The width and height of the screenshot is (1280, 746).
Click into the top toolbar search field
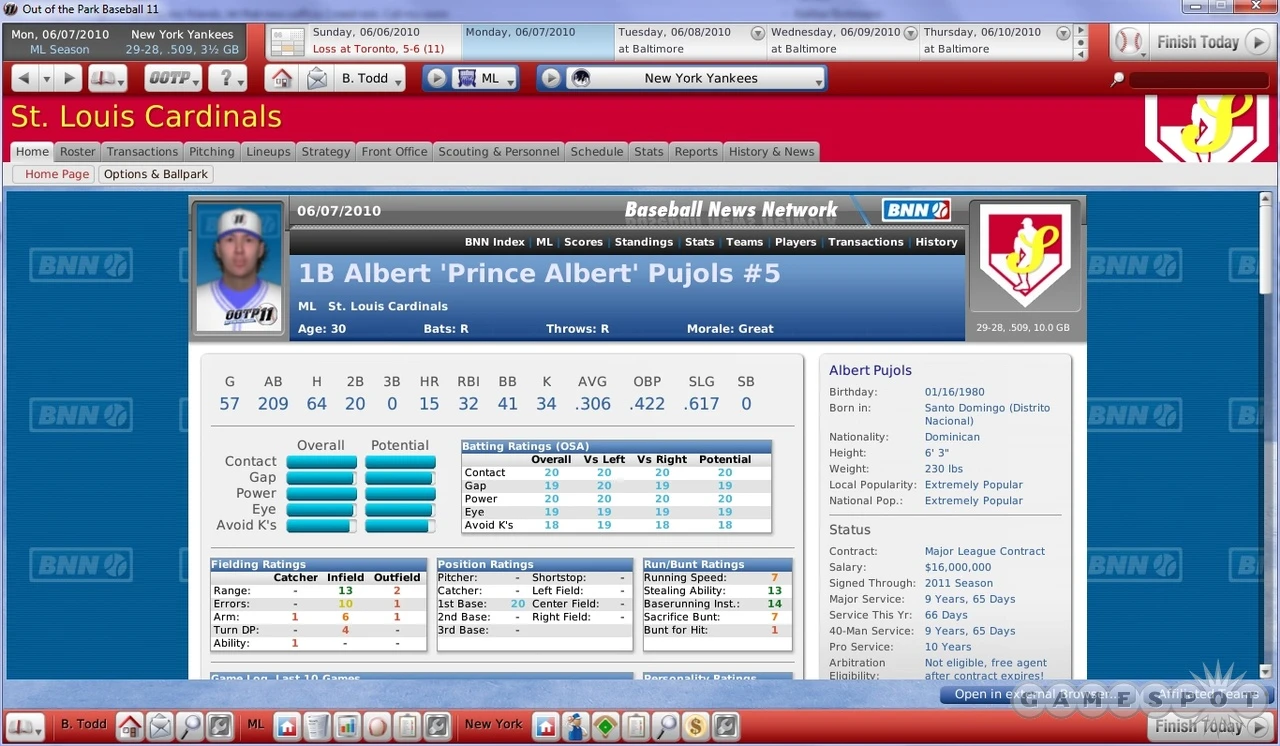pos(1200,79)
